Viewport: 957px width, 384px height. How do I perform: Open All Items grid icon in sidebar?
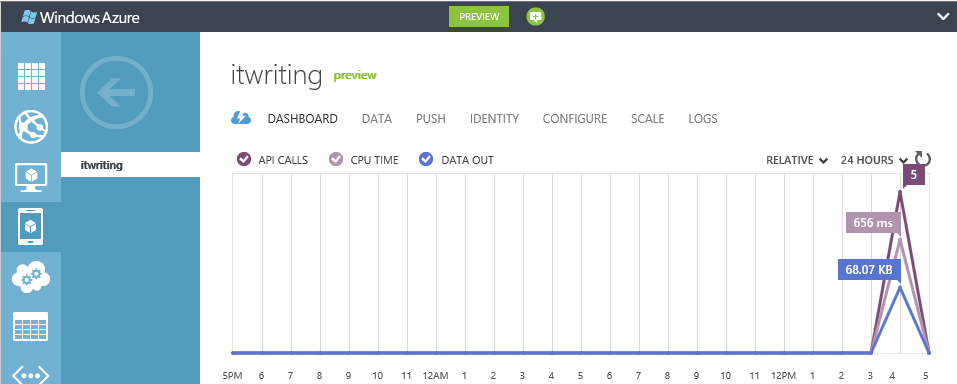[31, 76]
